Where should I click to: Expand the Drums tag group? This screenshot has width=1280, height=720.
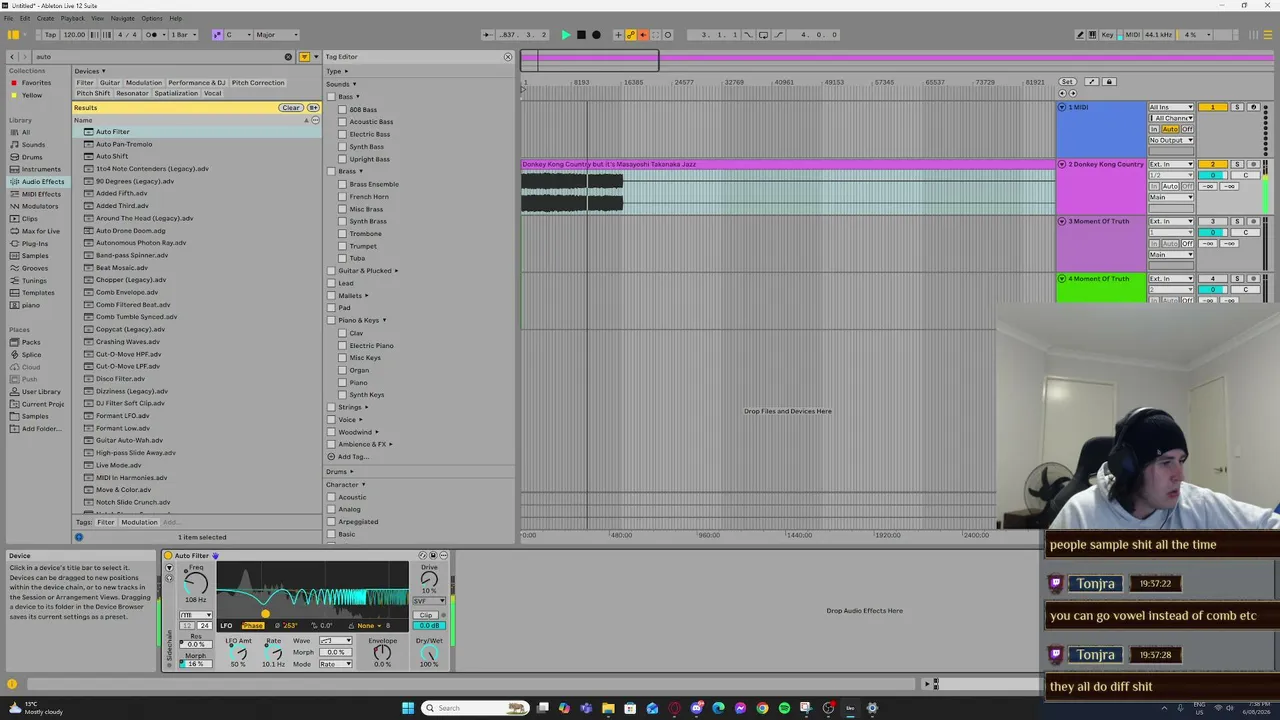351,472
